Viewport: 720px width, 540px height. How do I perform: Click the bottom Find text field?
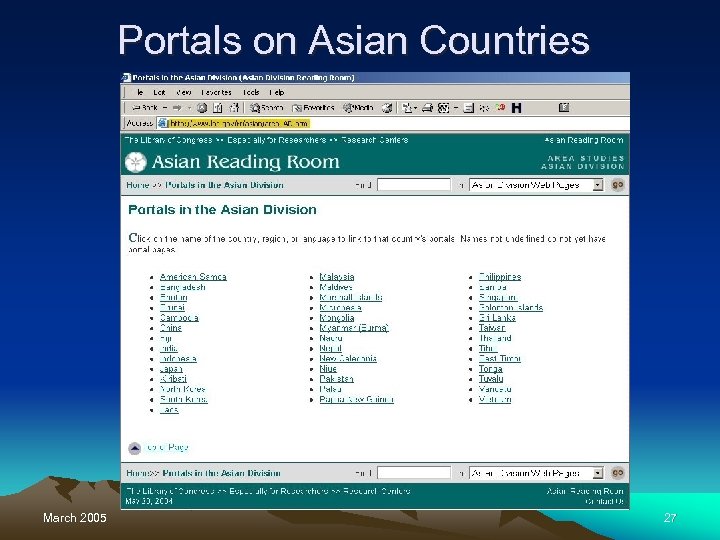coord(414,472)
